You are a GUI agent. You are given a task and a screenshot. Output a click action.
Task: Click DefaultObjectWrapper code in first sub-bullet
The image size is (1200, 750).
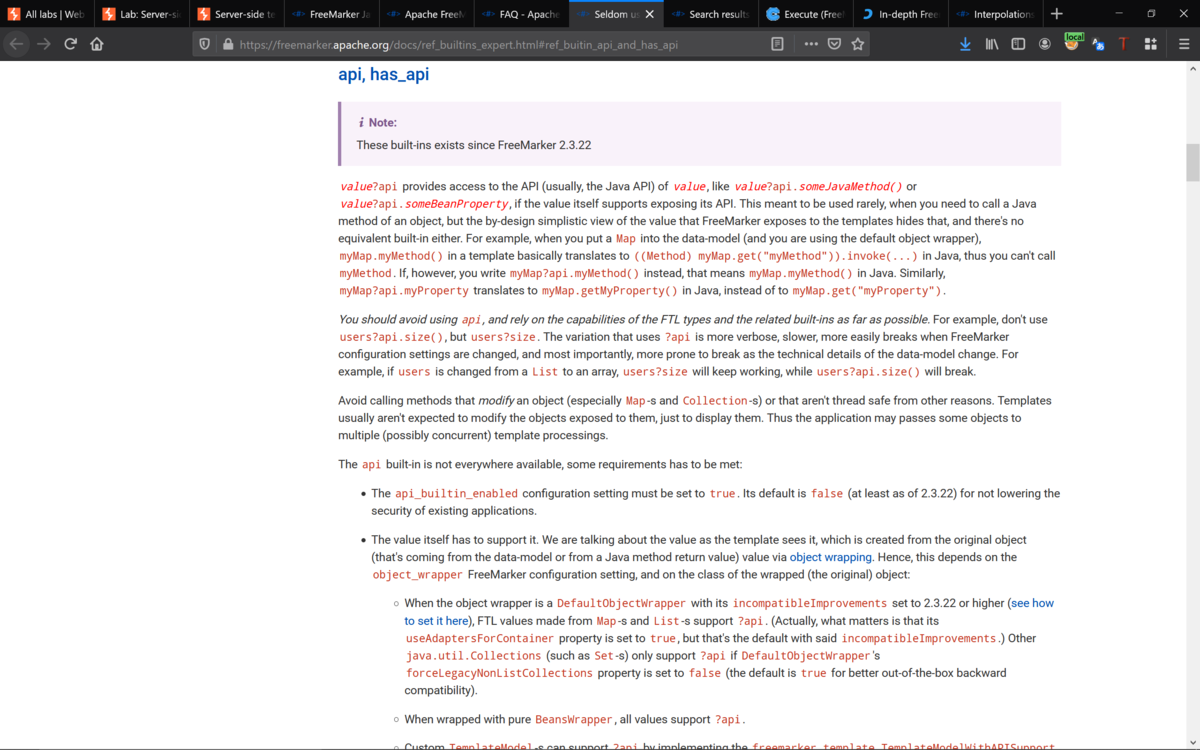[x=621, y=604]
